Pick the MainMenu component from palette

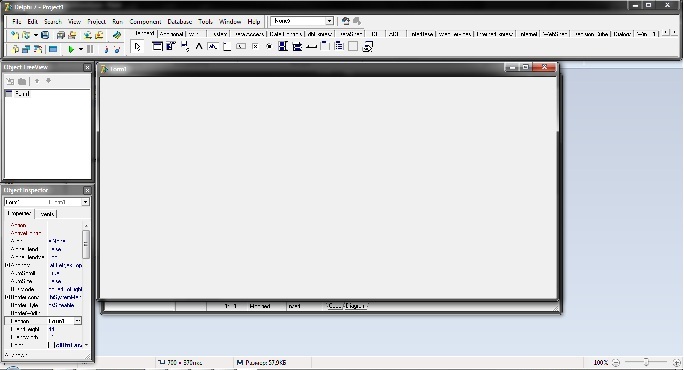pos(171,46)
